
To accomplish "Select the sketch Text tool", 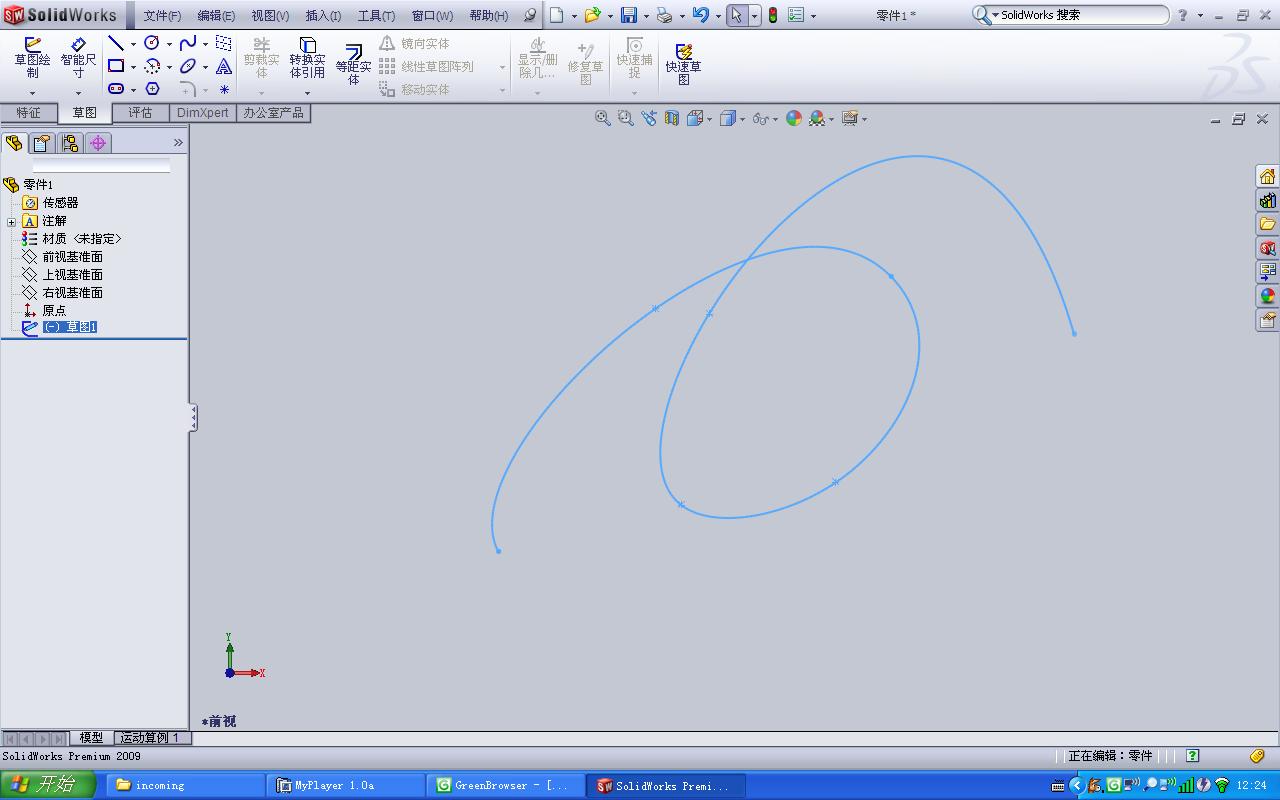I will tap(224, 66).
